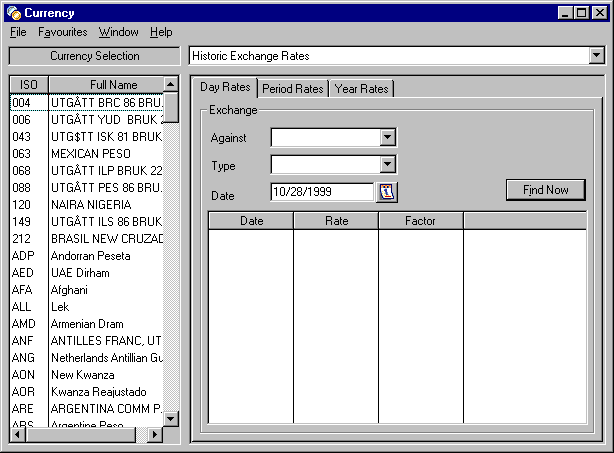Open the Window menu
Viewport: 614px width, 453px height.
[119, 32]
